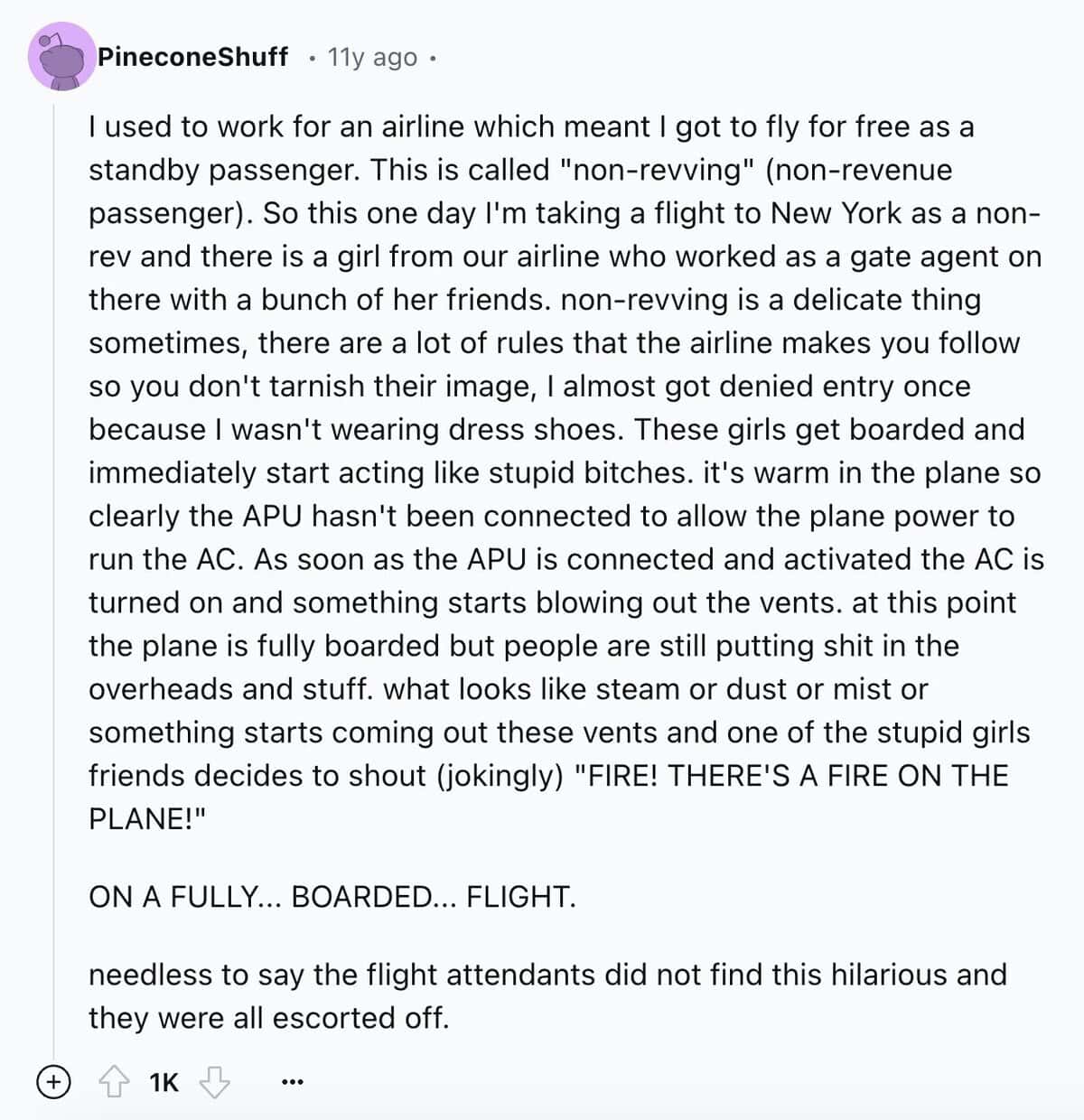Select the downward vote arrow after the 1K count
Viewport: 1084px width, 1120px height.
pyautogui.click(x=214, y=1080)
